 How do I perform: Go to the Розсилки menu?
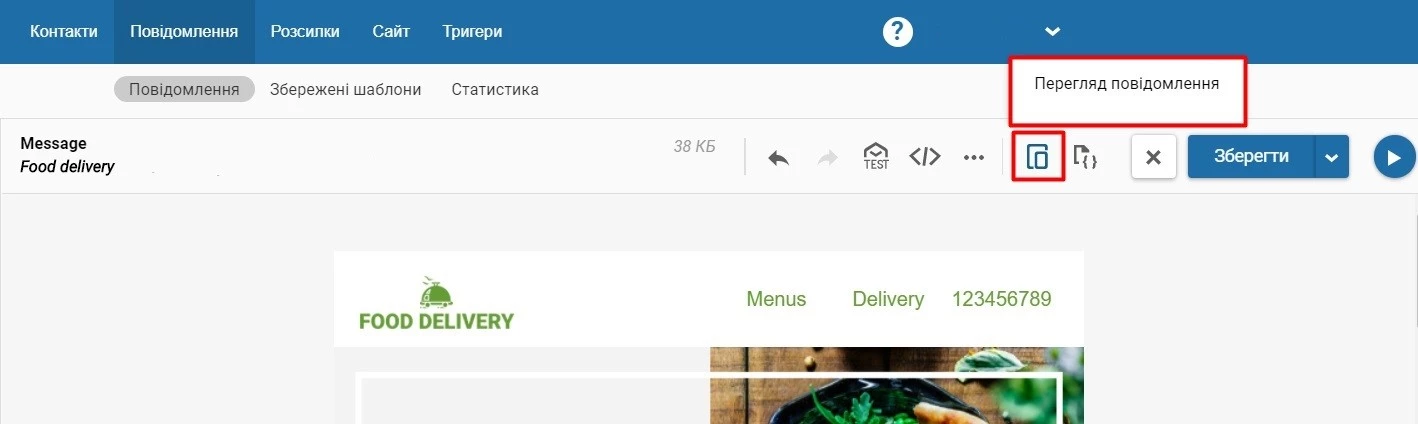(305, 31)
